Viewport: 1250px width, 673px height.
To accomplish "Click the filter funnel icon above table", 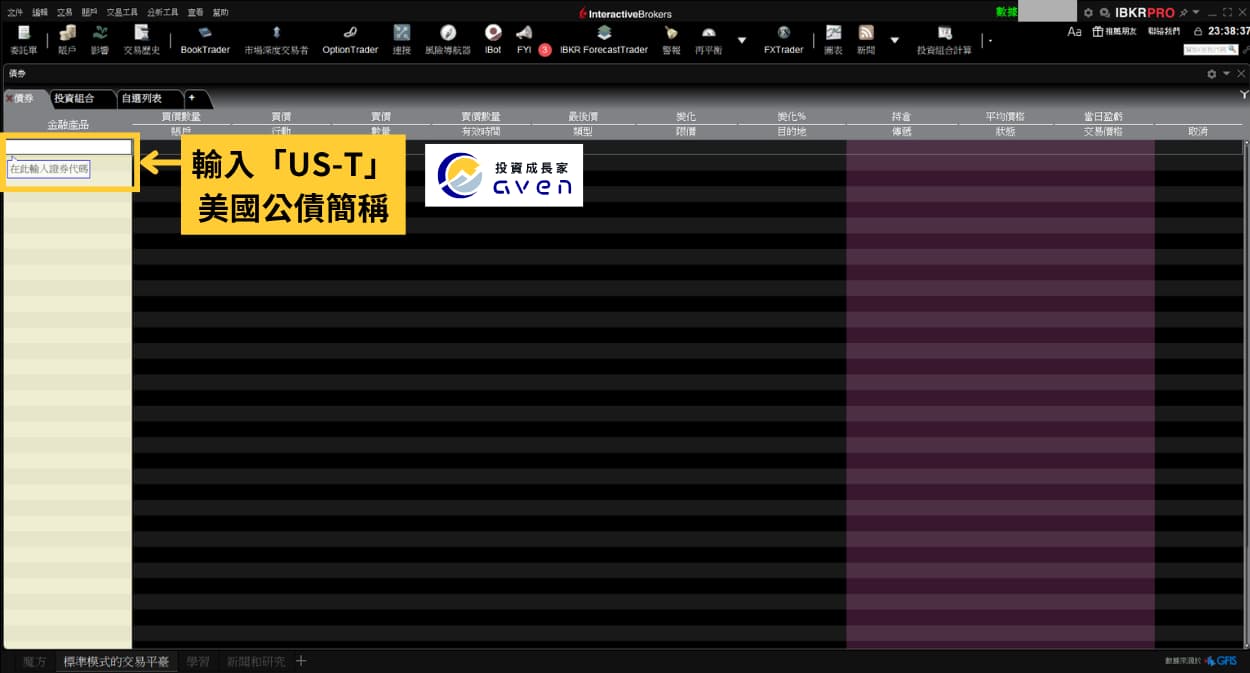I will (x=1244, y=94).
